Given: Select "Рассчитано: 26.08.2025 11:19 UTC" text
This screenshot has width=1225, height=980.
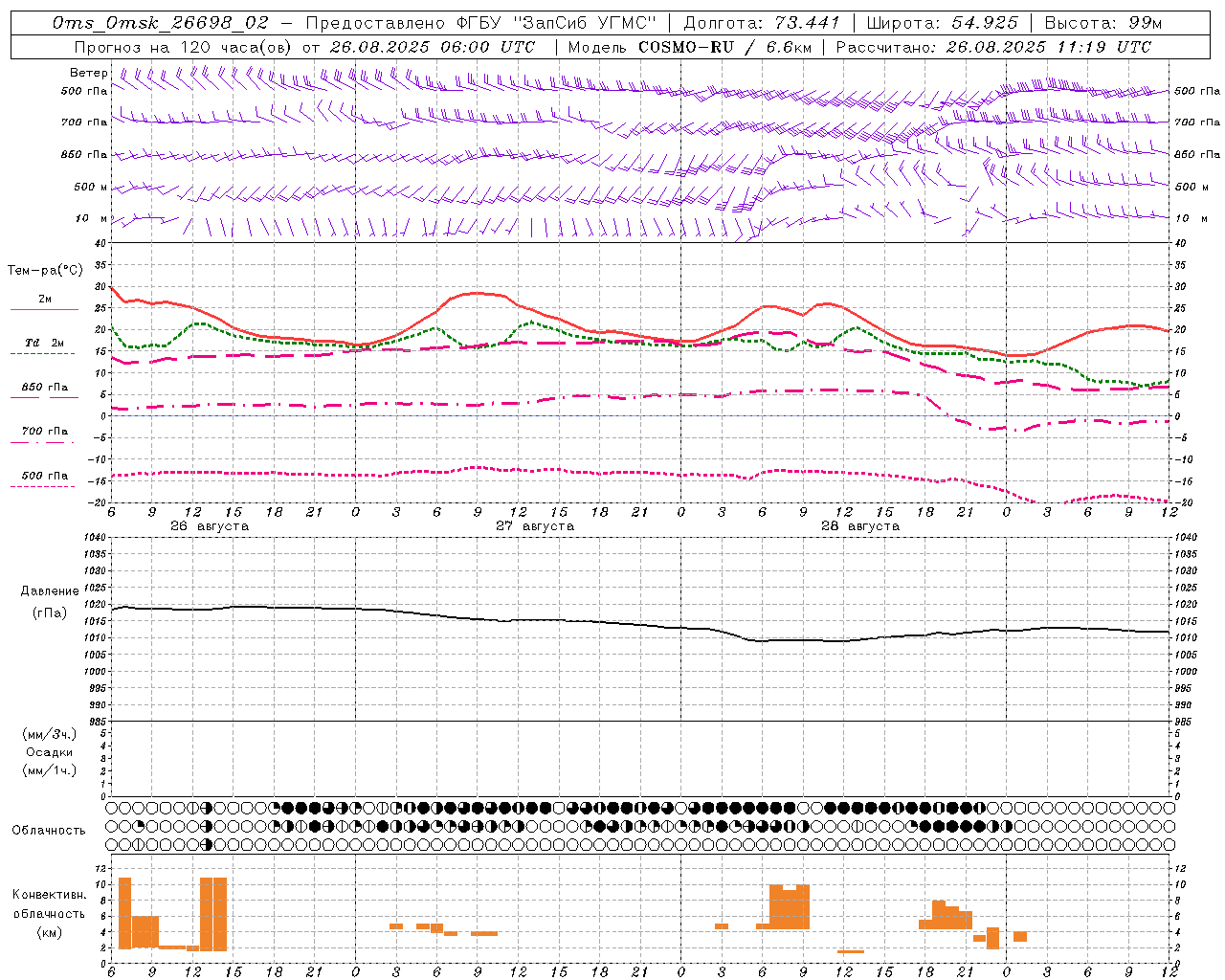Looking at the screenshot, I should point(993,47).
